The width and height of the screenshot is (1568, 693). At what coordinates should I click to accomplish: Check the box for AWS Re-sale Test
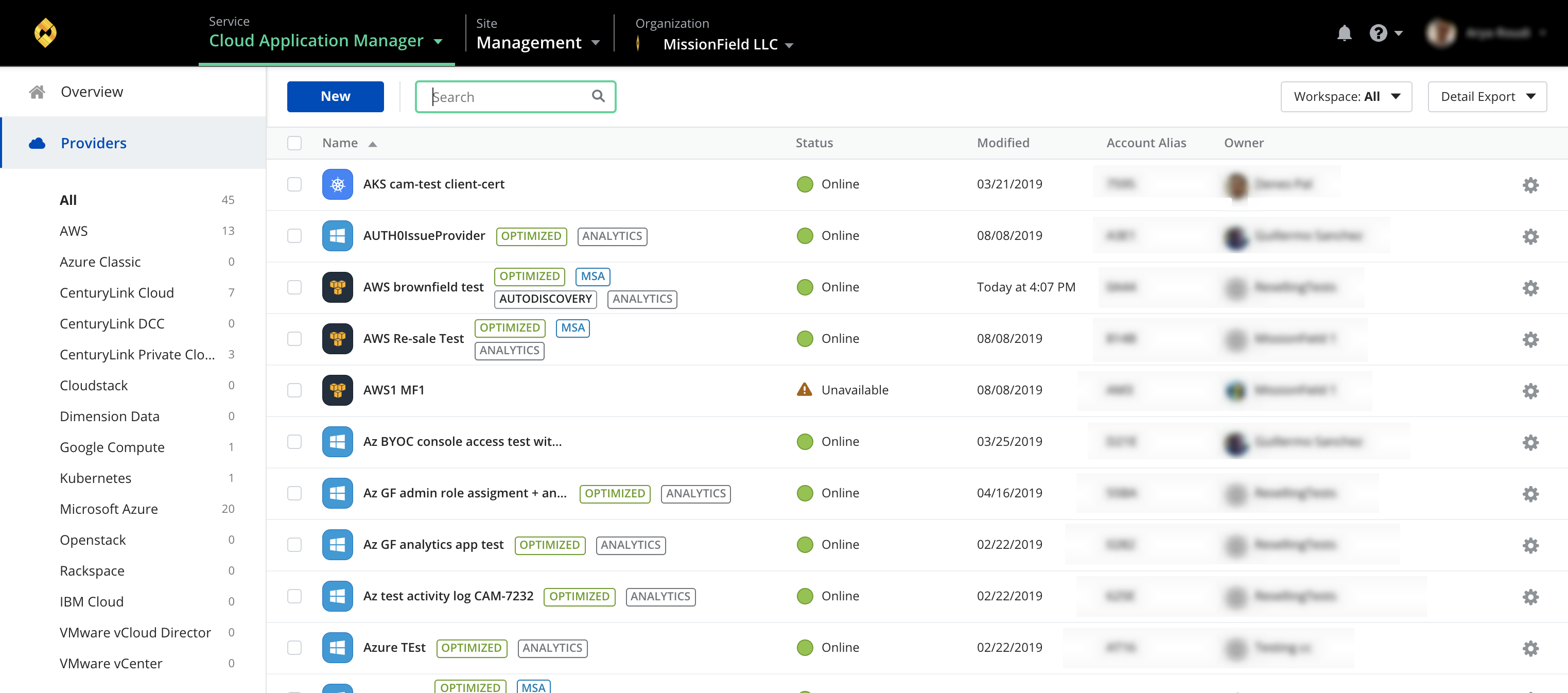click(294, 339)
